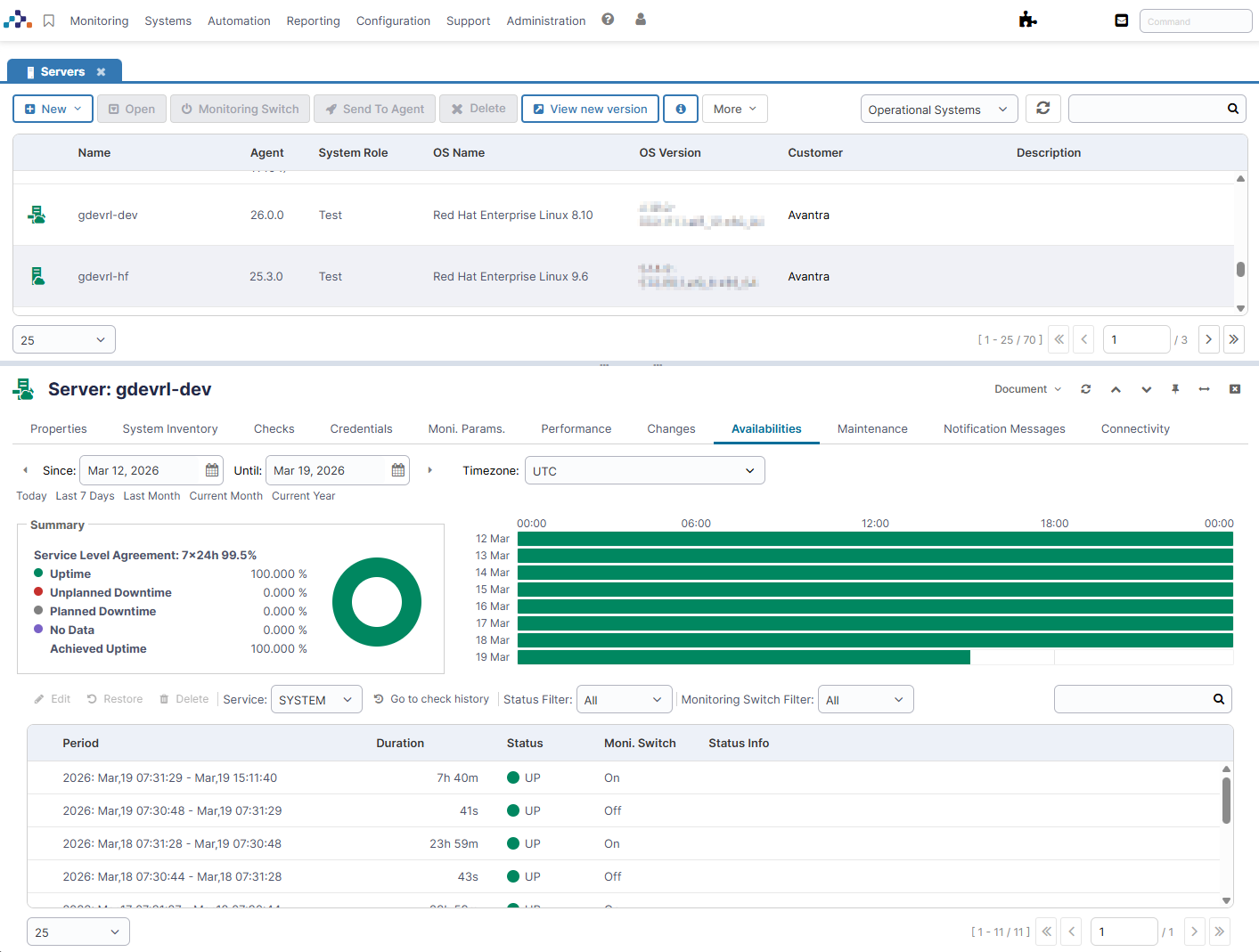
Task: Open the Since date calendar picker
Action: pyautogui.click(x=212, y=470)
